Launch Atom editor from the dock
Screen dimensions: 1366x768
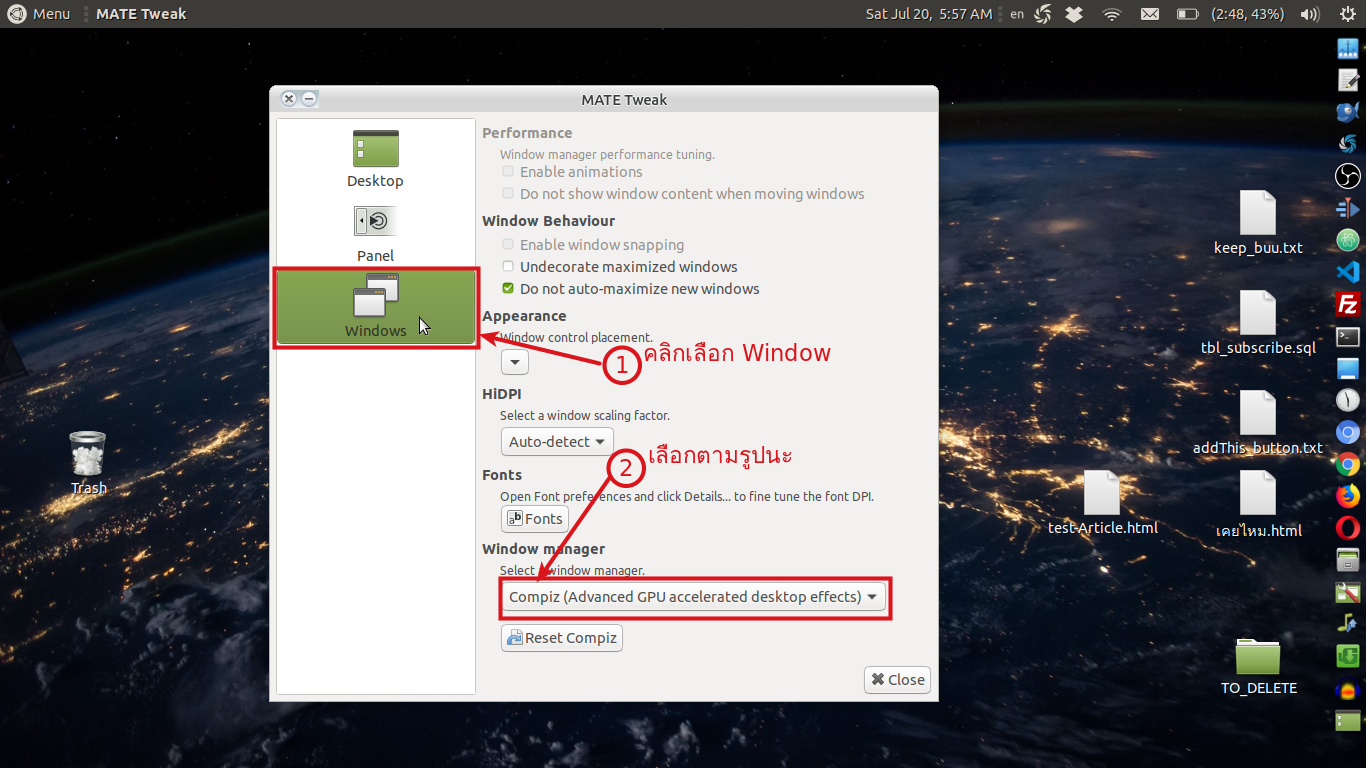(1347, 240)
